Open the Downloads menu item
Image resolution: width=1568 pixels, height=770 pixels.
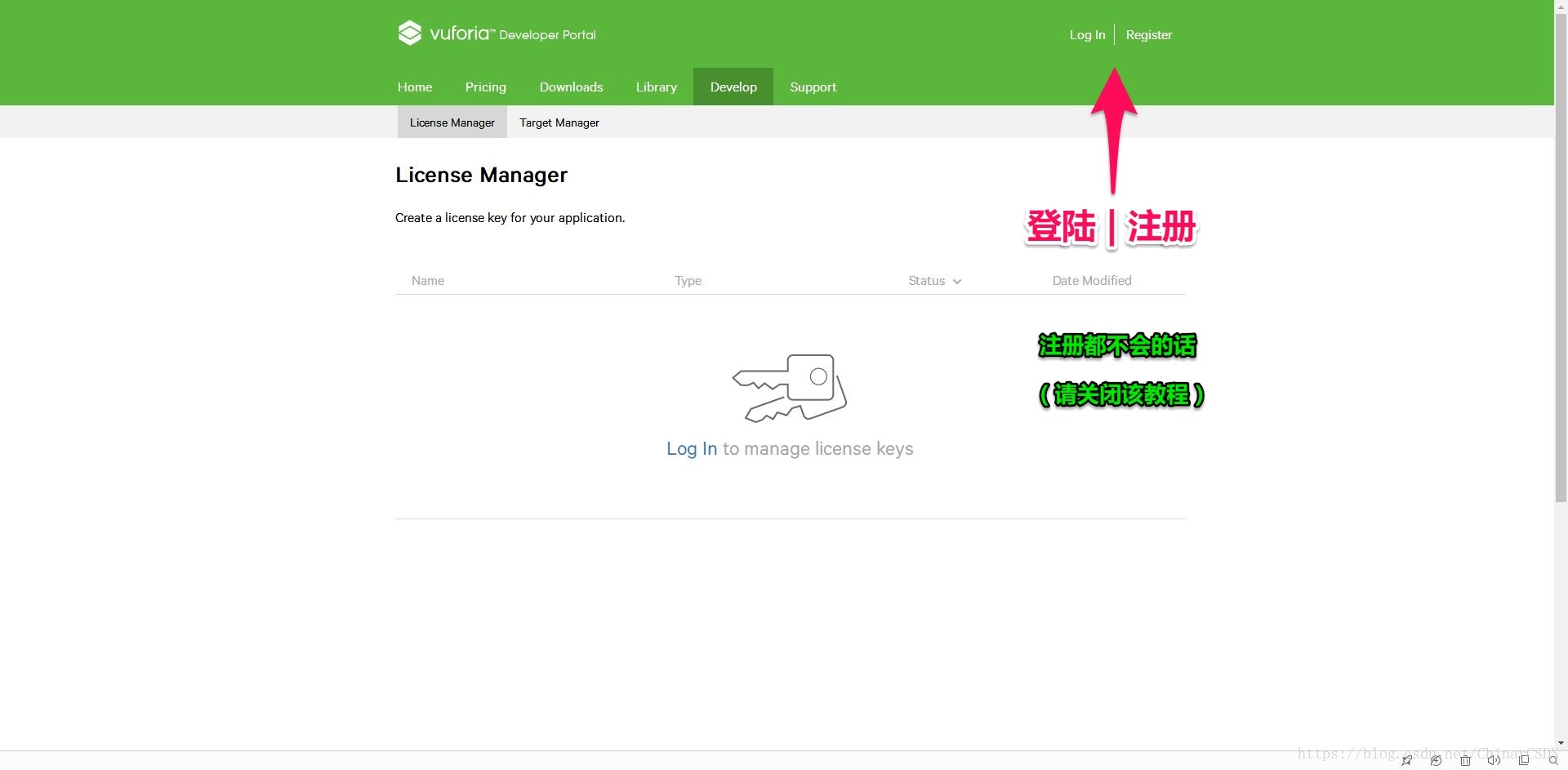(571, 87)
